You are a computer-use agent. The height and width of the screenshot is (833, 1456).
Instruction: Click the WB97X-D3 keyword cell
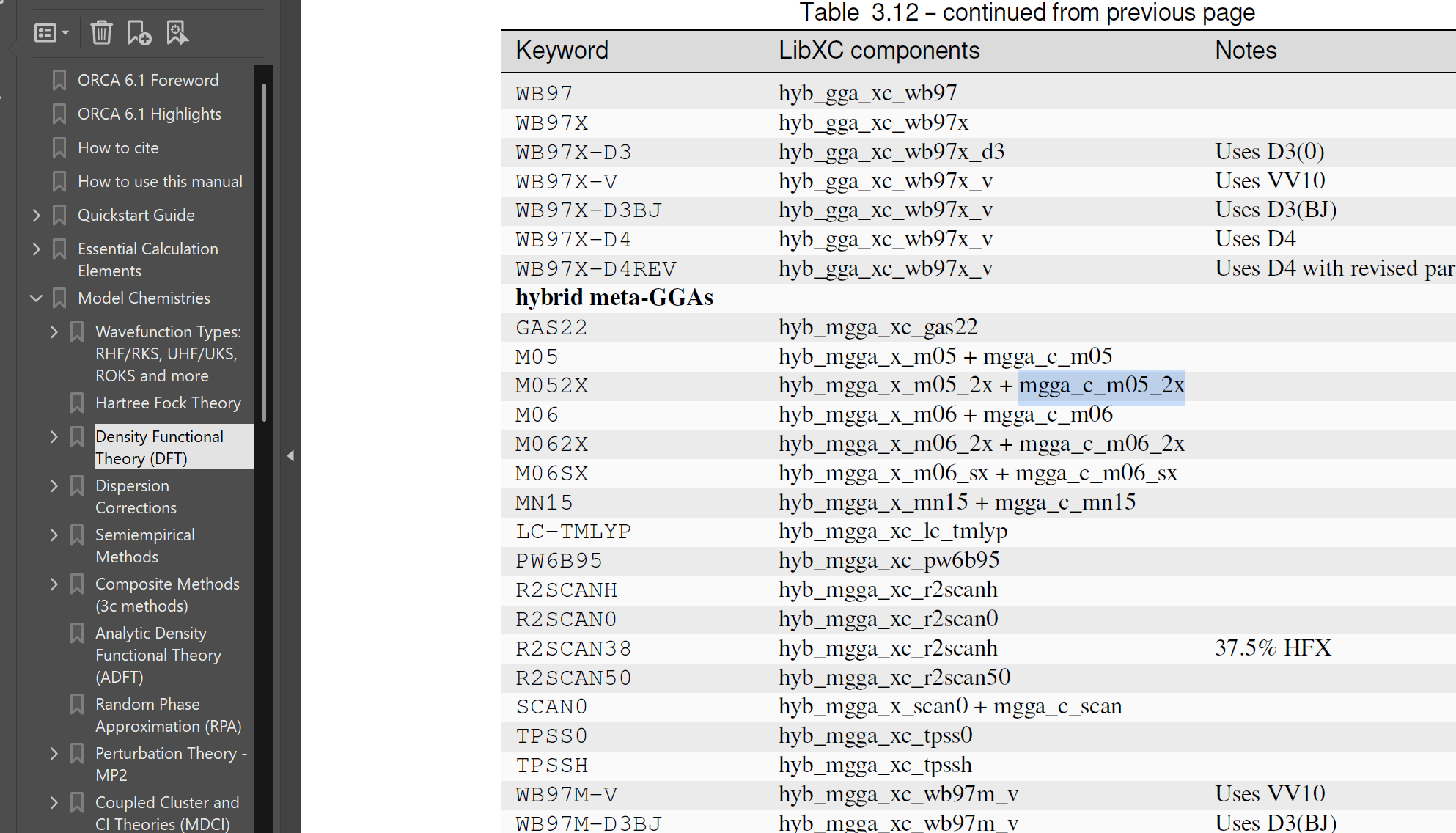pyautogui.click(x=573, y=152)
